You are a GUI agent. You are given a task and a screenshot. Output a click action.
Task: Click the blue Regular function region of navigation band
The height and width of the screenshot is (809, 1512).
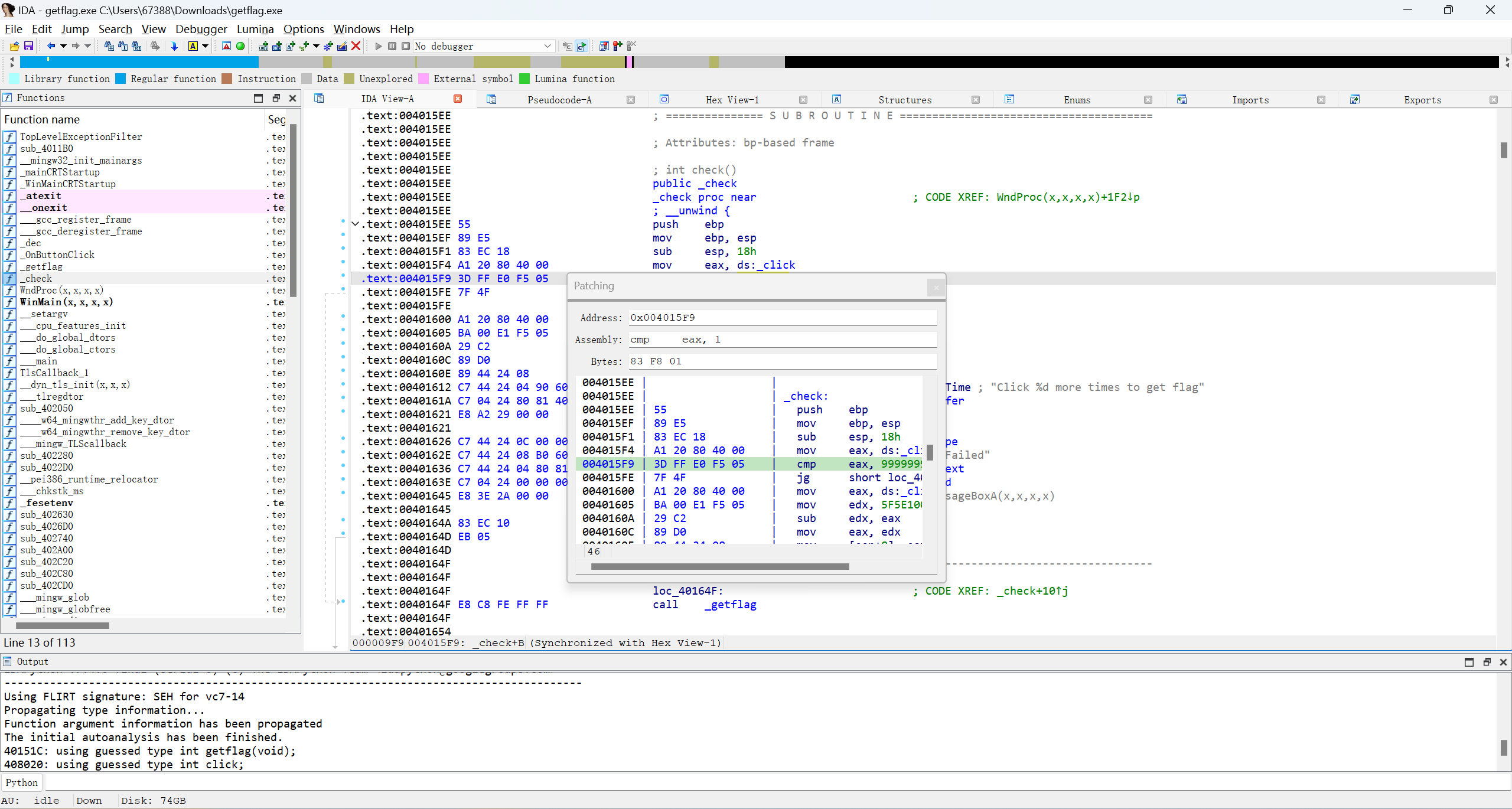tap(139, 61)
